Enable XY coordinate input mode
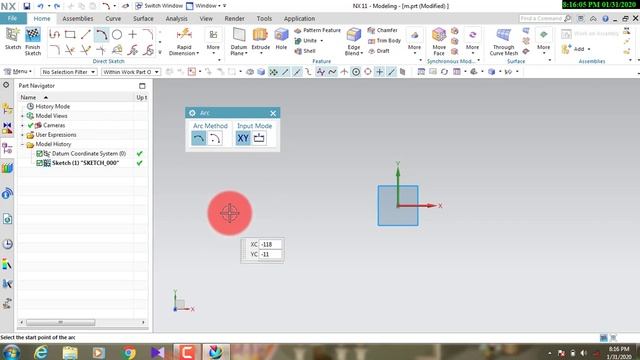 [243, 138]
